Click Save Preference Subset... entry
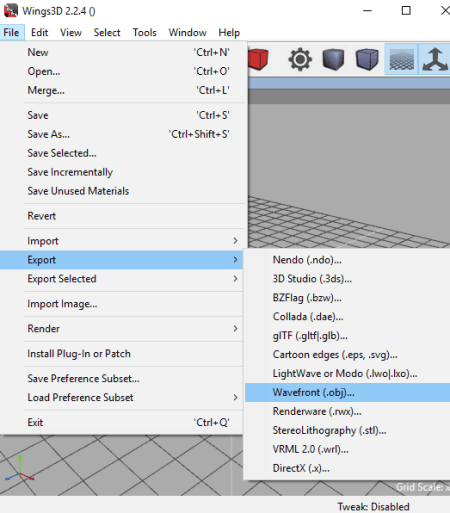This screenshot has height=513, width=450. click(x=122, y=379)
